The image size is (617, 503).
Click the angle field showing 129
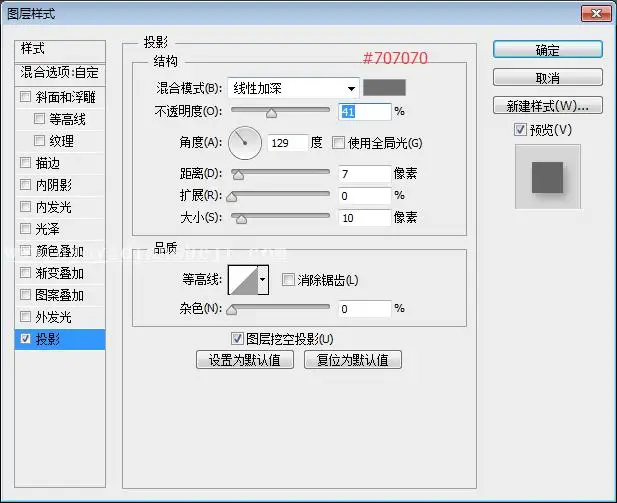point(287,142)
